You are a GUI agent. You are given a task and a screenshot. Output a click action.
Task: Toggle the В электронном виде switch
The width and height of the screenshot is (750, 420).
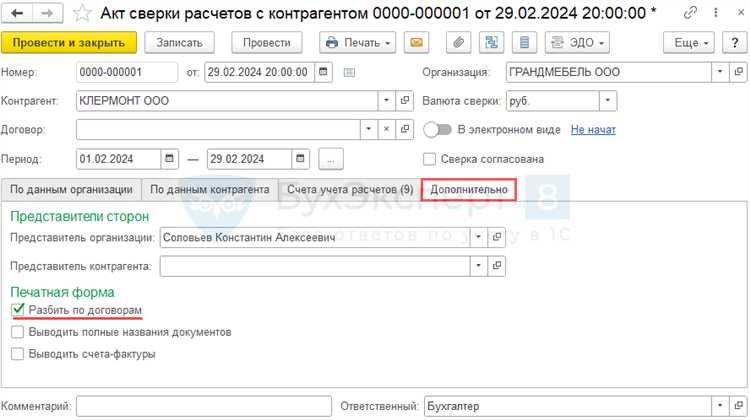pos(437,130)
